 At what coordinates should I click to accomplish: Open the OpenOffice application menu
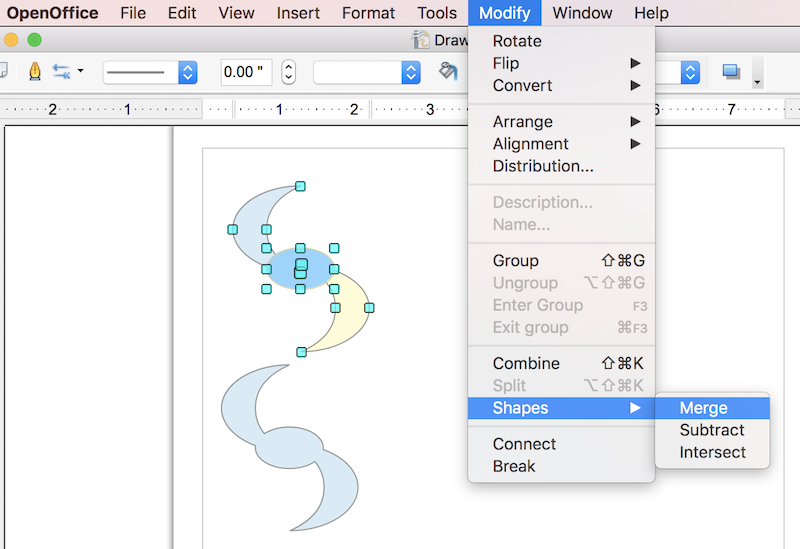point(52,13)
